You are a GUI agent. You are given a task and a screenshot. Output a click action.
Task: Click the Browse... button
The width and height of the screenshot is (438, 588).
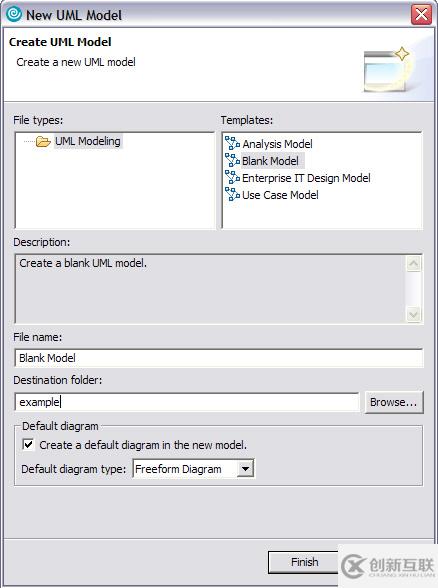[x=394, y=402]
